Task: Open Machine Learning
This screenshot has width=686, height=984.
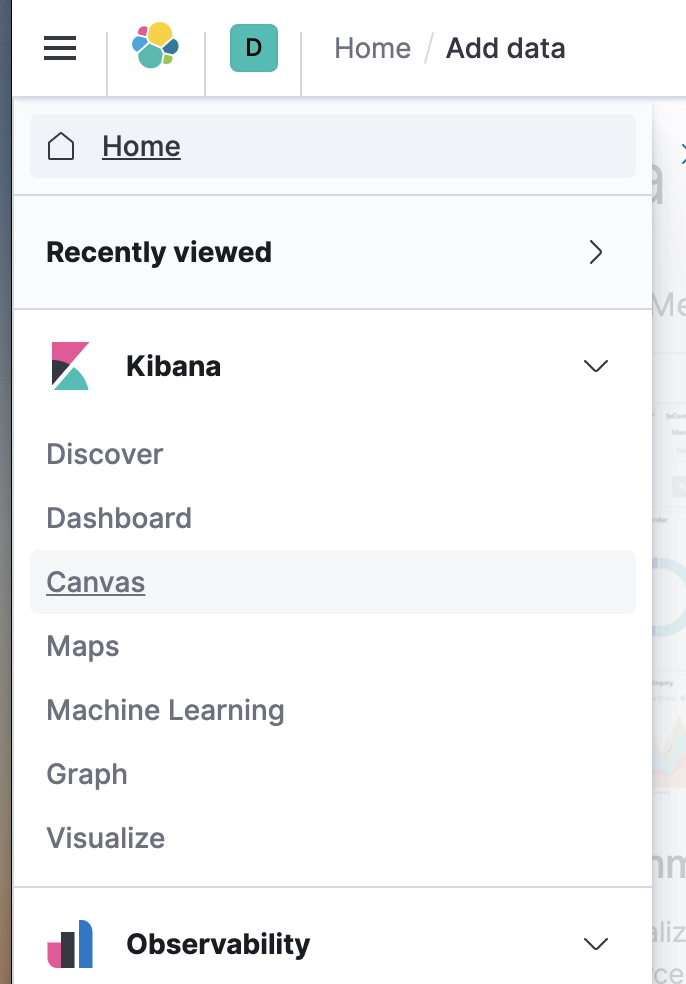Action: 165,710
